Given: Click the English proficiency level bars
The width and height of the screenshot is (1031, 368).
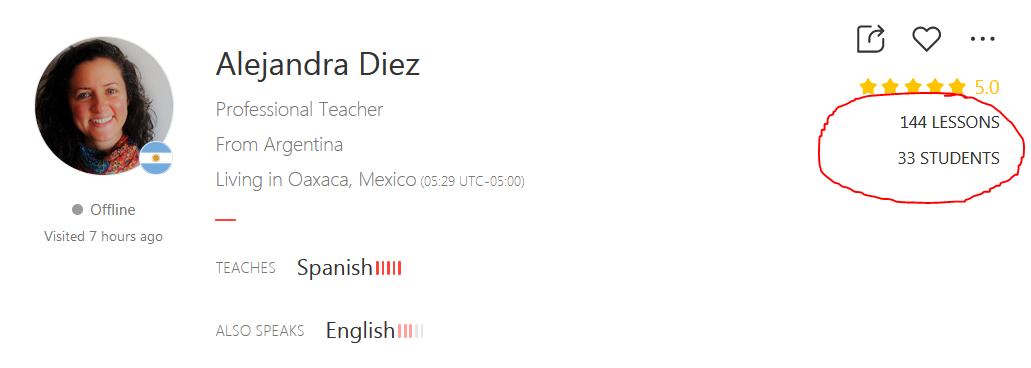Looking at the screenshot, I should [410, 331].
